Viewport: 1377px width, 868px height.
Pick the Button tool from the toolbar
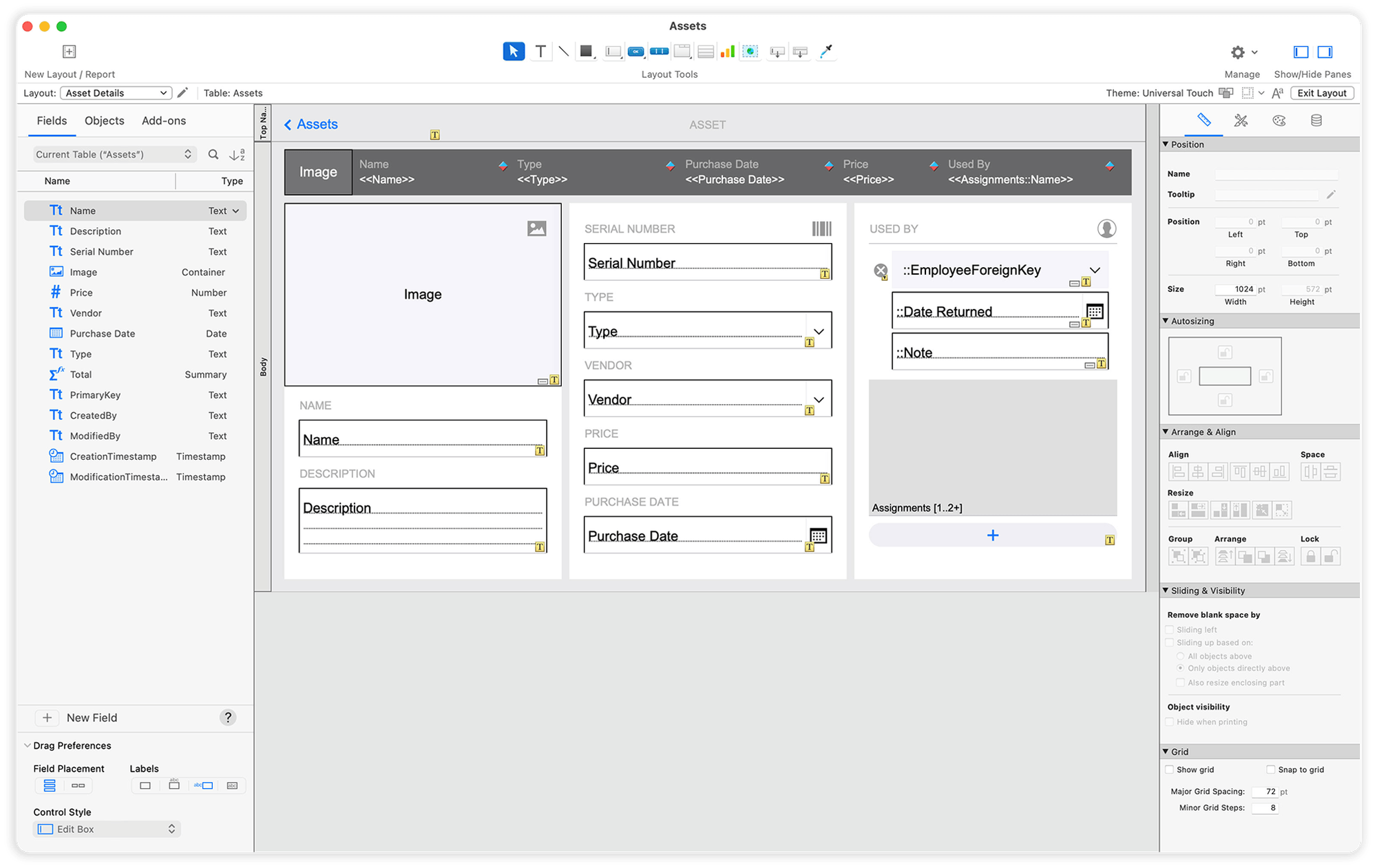pyautogui.click(x=635, y=51)
